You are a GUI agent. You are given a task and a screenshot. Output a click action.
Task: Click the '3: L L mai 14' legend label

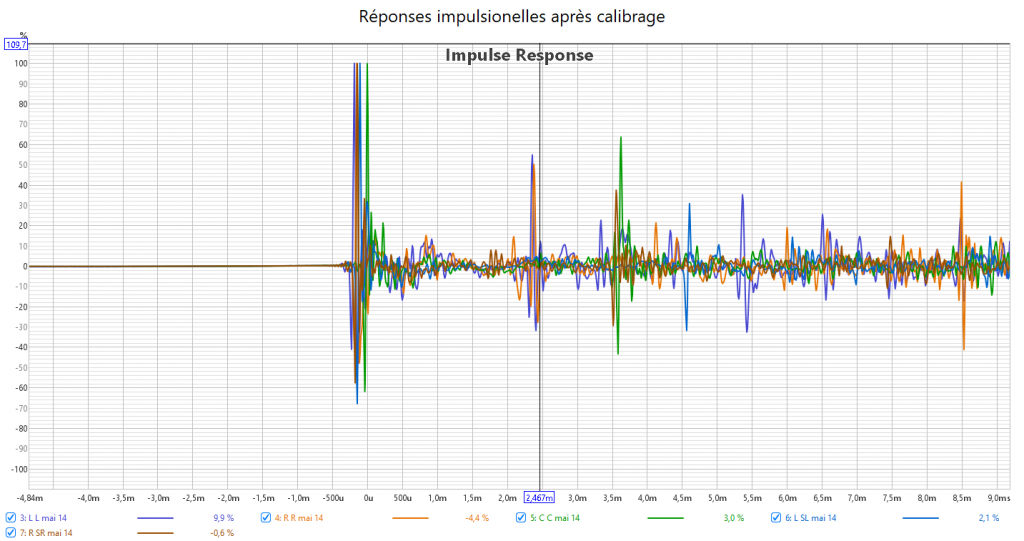click(43, 518)
